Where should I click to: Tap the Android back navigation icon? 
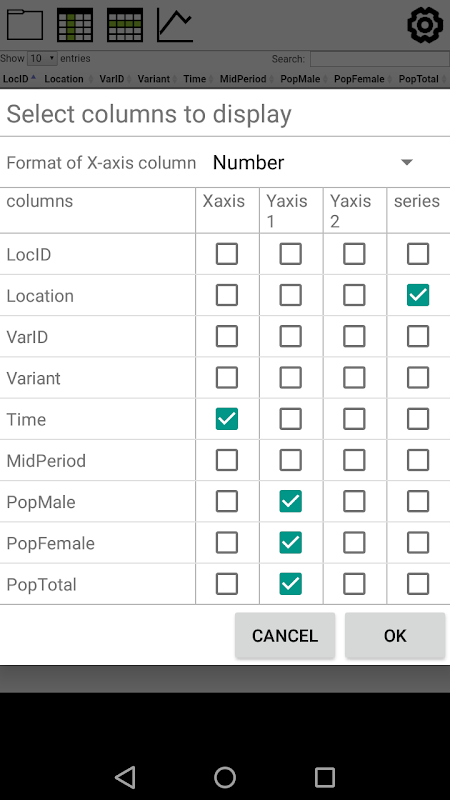coord(125,778)
